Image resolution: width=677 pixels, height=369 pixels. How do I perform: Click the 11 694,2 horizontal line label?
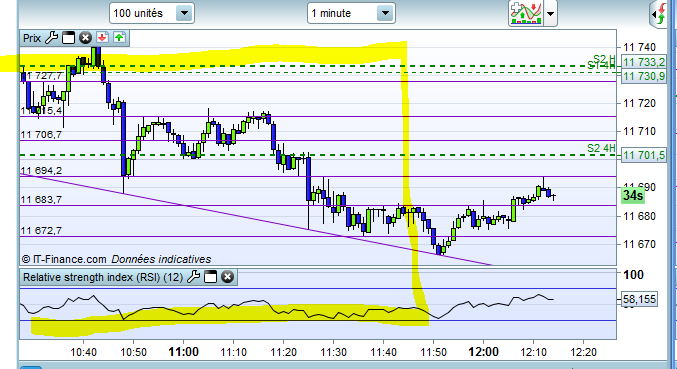tap(41, 170)
